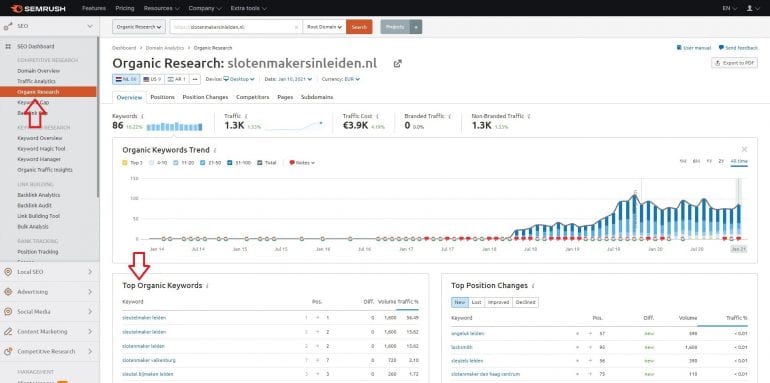Click the Export to PDF button
Viewport: 770px width, 383px height.
tap(734, 63)
